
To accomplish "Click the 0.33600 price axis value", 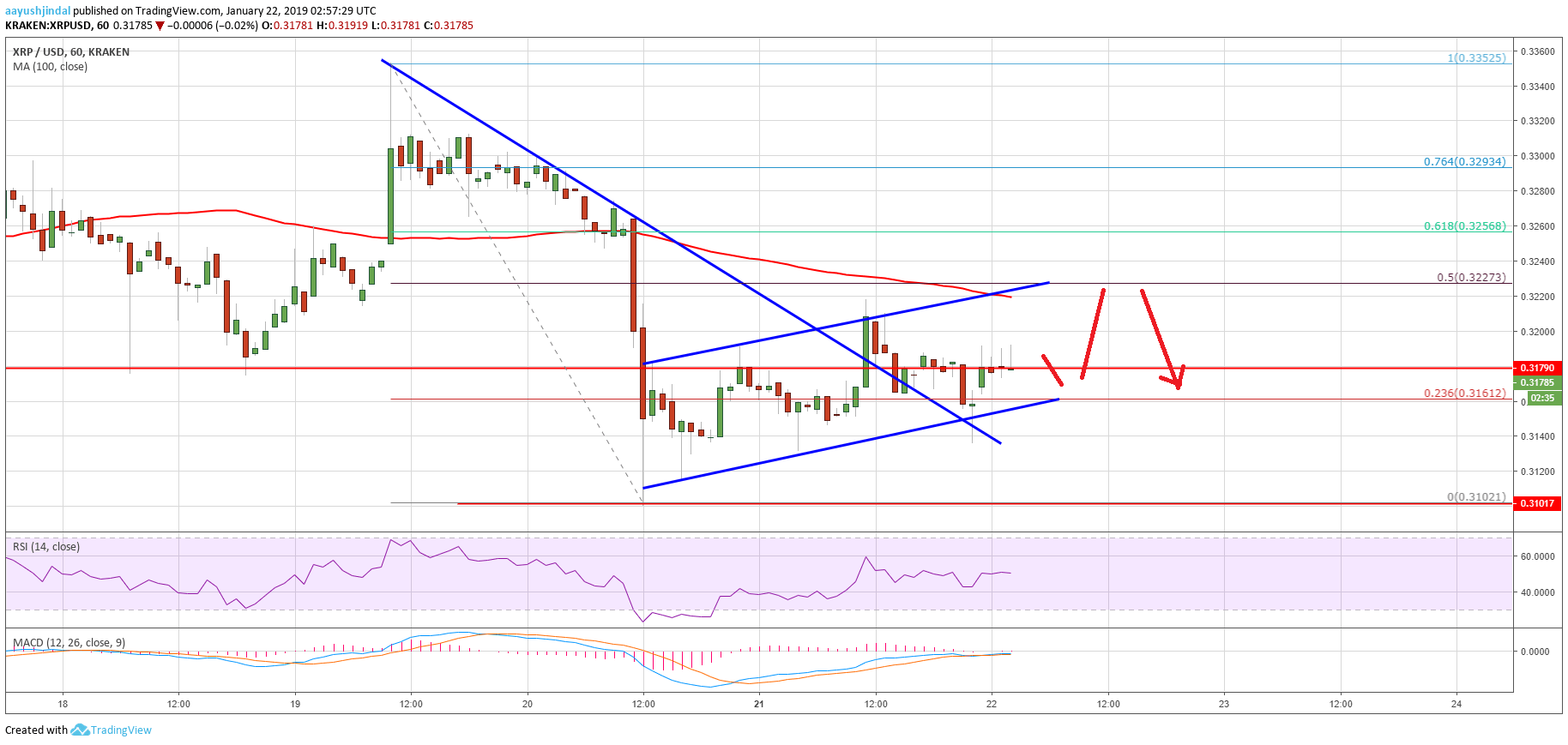I will point(1537,51).
